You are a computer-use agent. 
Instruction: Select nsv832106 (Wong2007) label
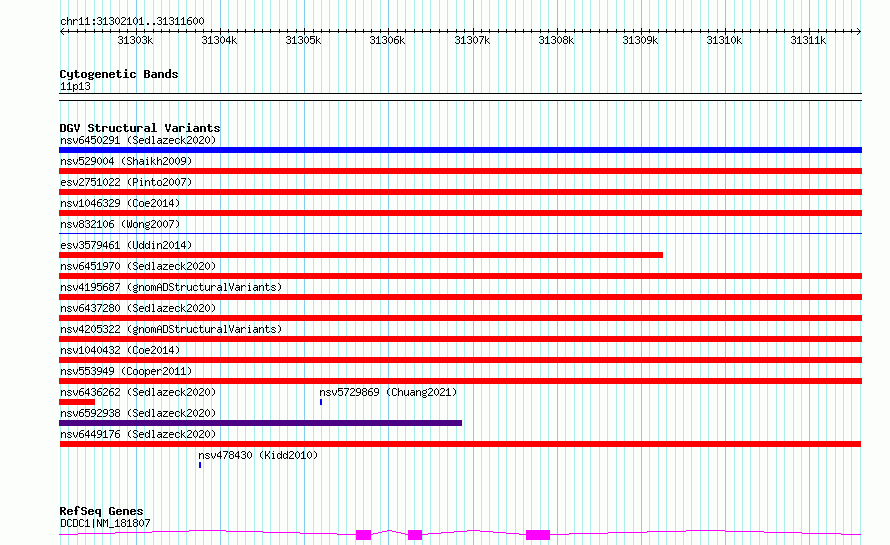pos(120,224)
